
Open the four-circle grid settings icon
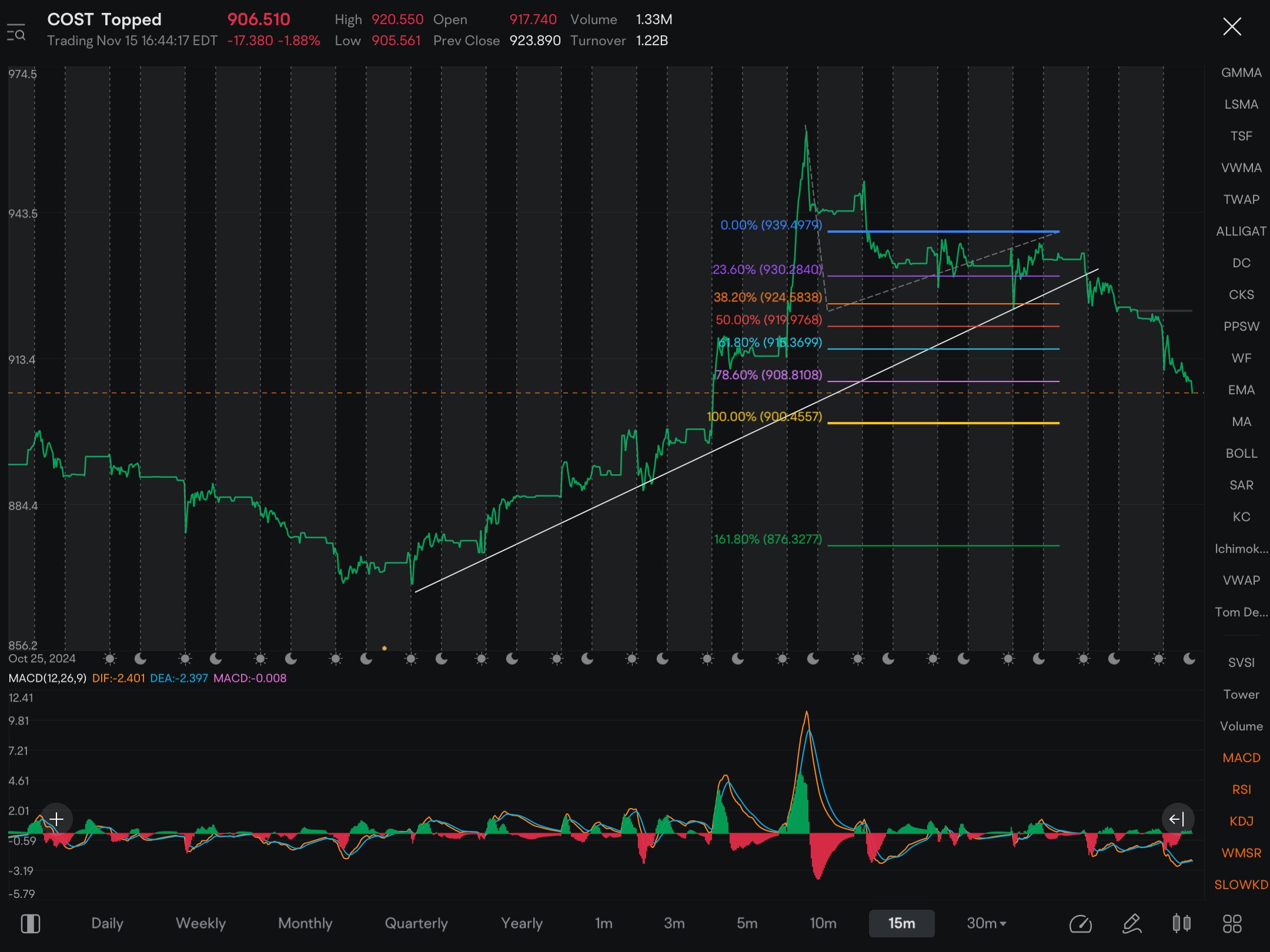[1232, 924]
